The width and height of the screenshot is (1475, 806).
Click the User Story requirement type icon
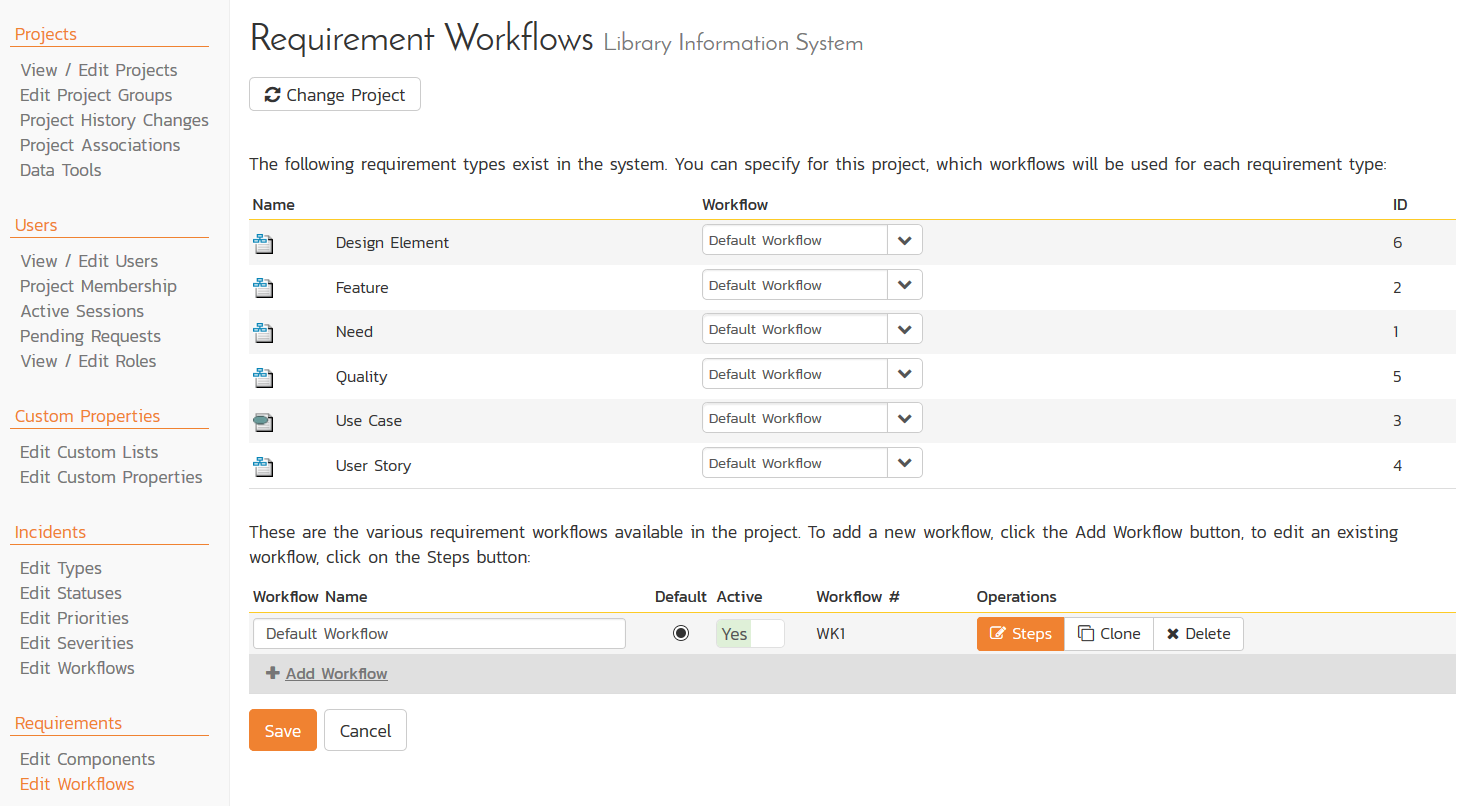(263, 466)
